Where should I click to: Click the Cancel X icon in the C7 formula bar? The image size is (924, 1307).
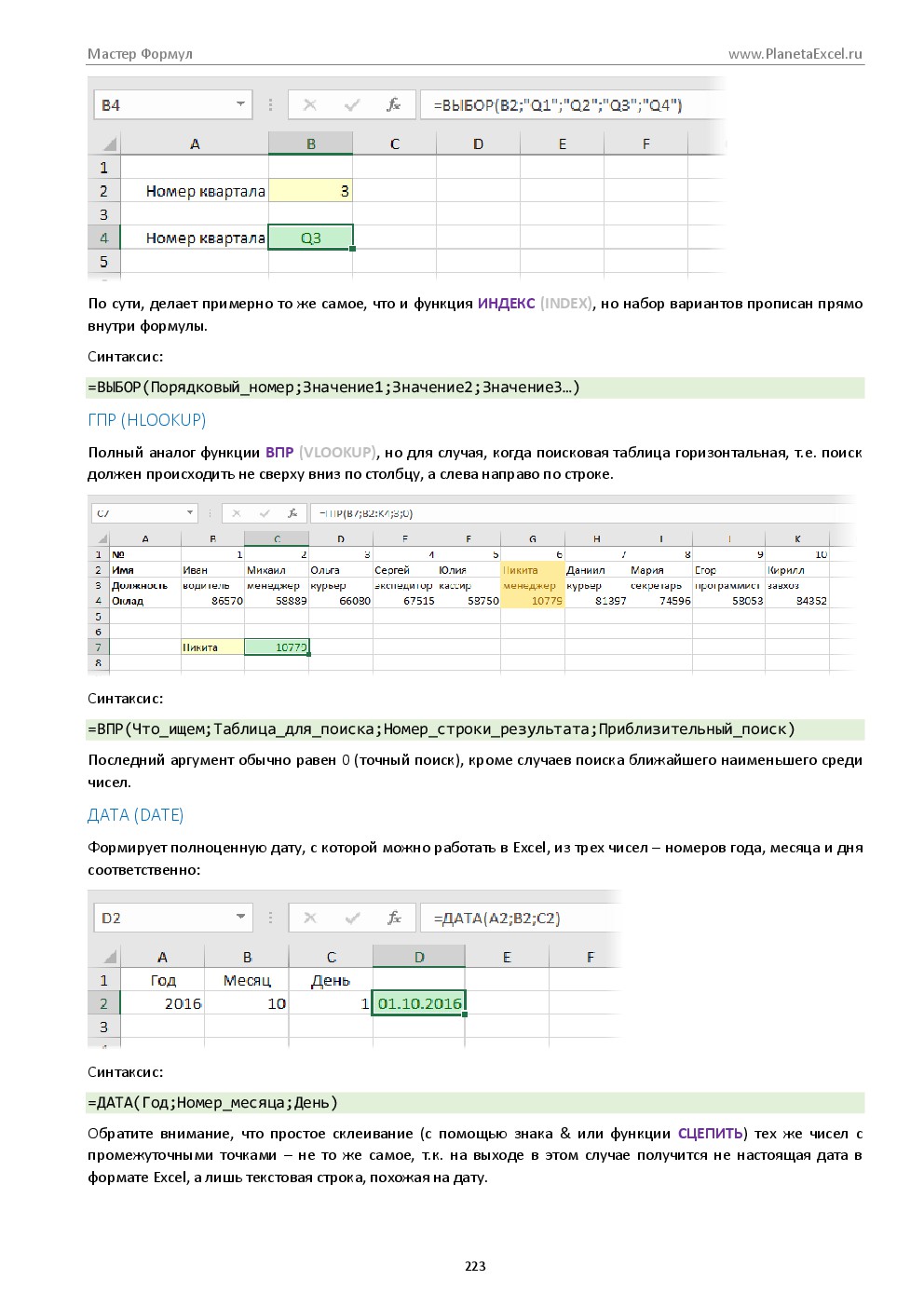pyautogui.click(x=237, y=513)
